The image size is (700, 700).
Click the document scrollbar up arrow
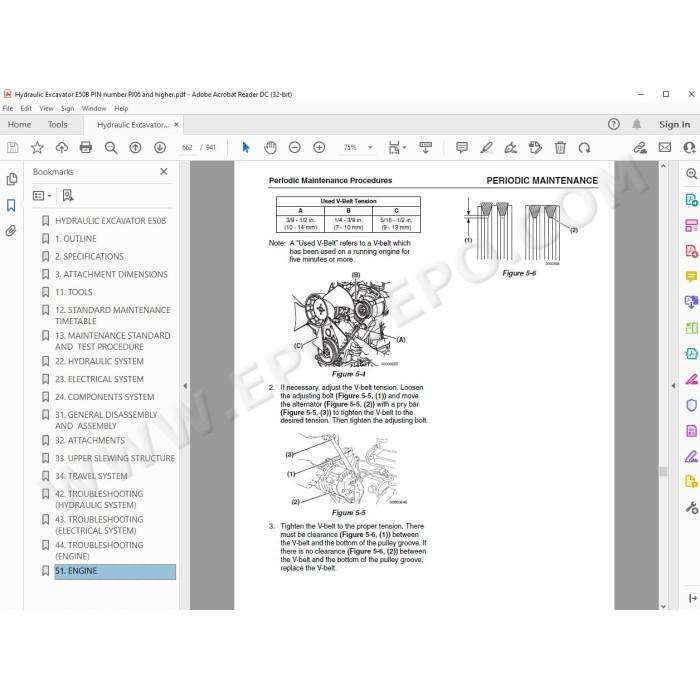click(x=663, y=166)
